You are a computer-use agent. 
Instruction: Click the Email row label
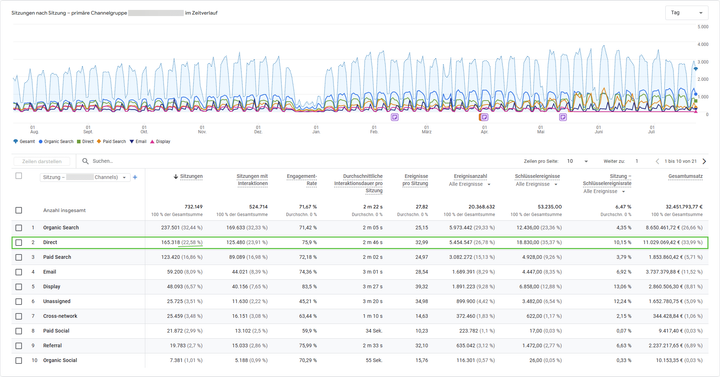pos(50,272)
